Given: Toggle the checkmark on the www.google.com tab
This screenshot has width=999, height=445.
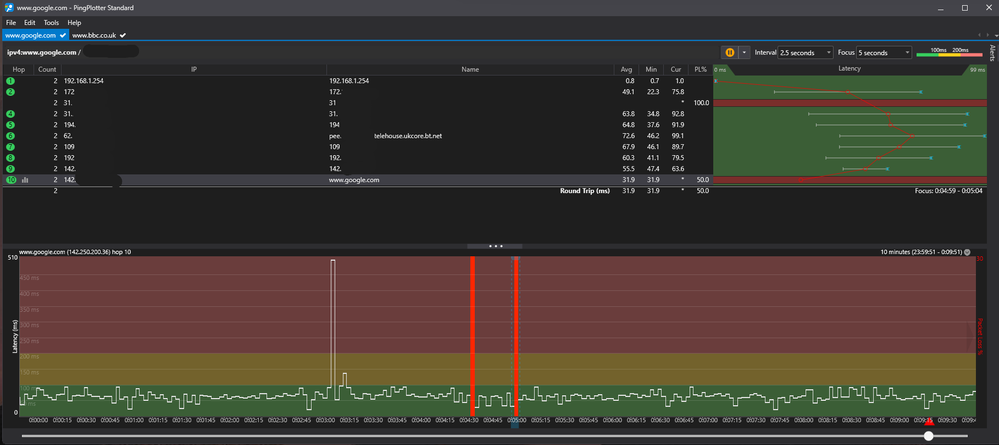Looking at the screenshot, I should click(63, 35).
